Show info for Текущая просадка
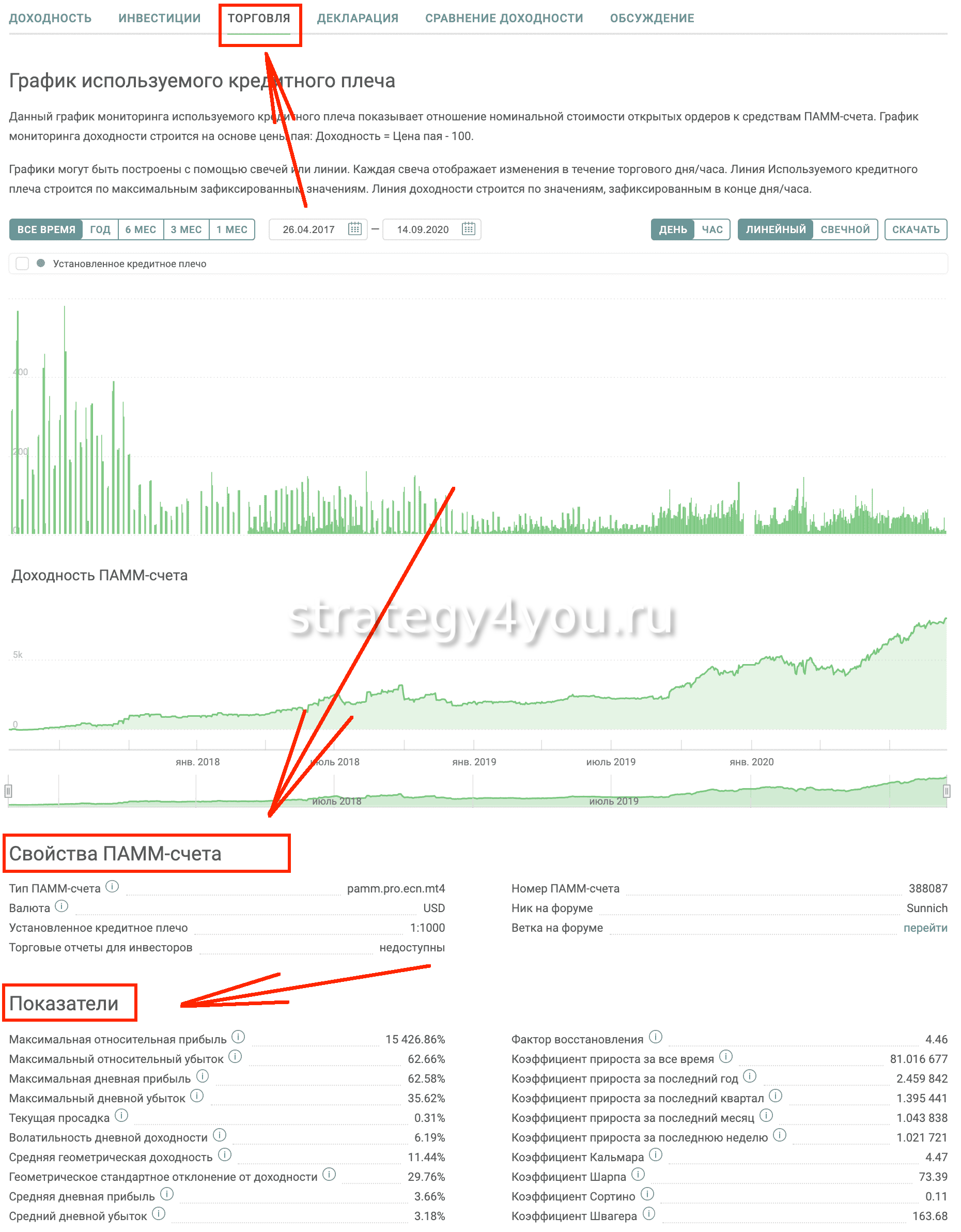This screenshot has width=961, height=1232. [x=121, y=1116]
